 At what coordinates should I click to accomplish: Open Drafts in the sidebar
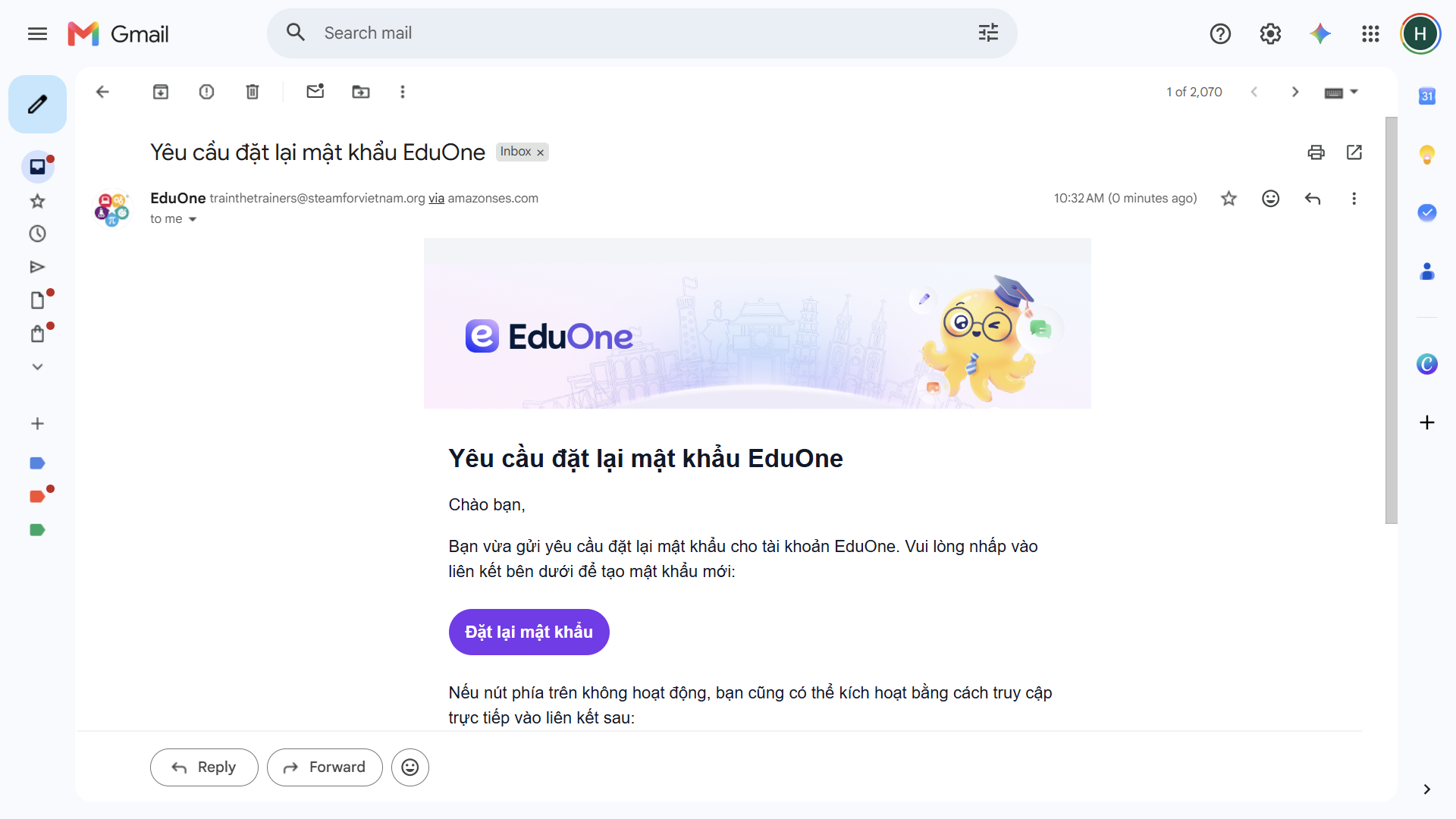click(x=37, y=300)
